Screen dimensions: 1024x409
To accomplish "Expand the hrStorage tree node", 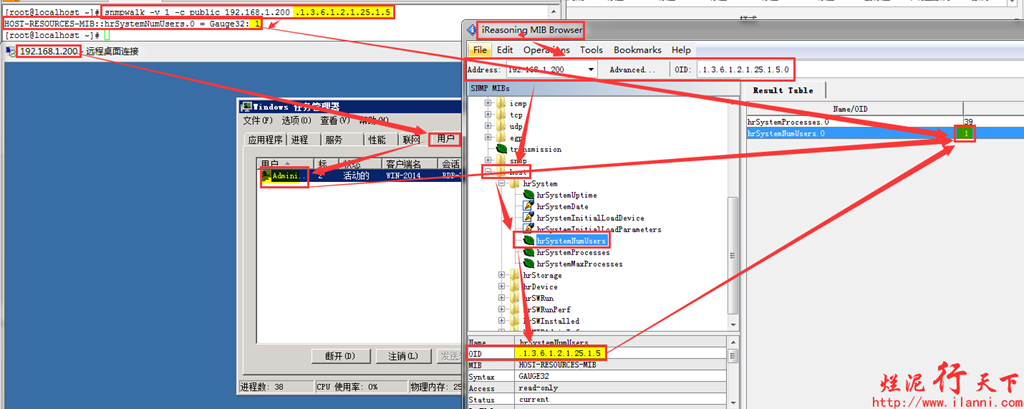I will tap(502, 275).
